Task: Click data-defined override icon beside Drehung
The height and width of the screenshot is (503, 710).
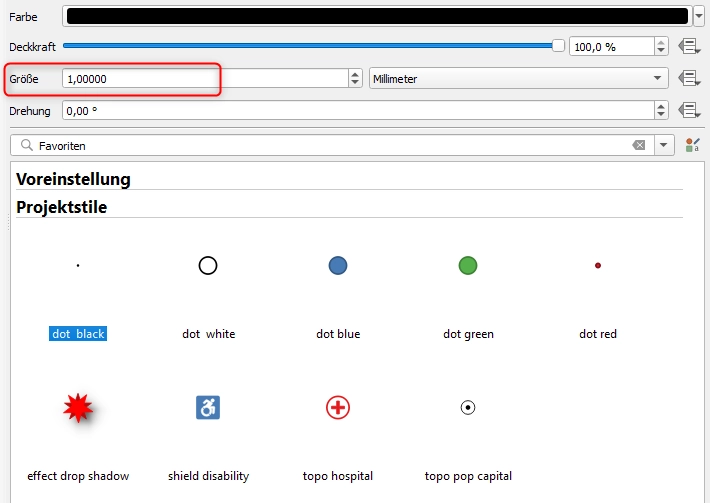Action: click(x=689, y=110)
